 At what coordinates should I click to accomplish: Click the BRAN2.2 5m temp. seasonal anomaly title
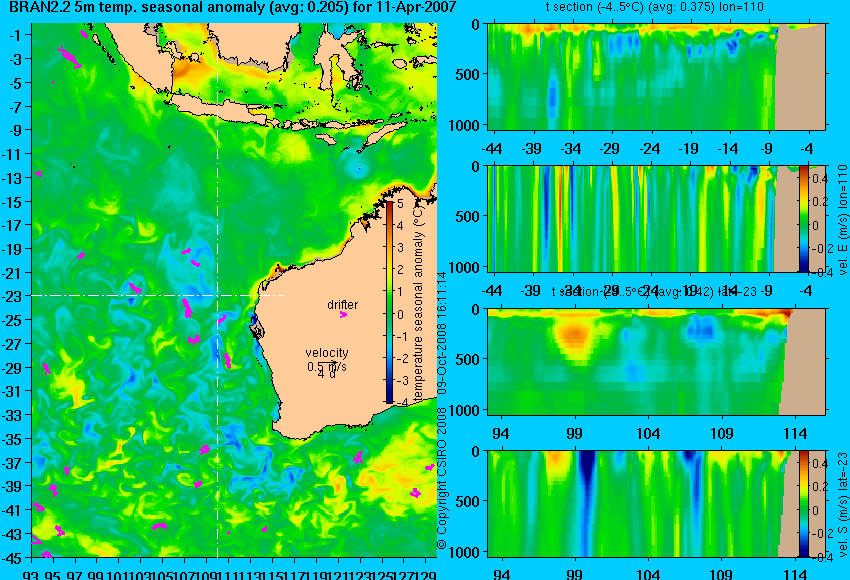tap(233, 8)
